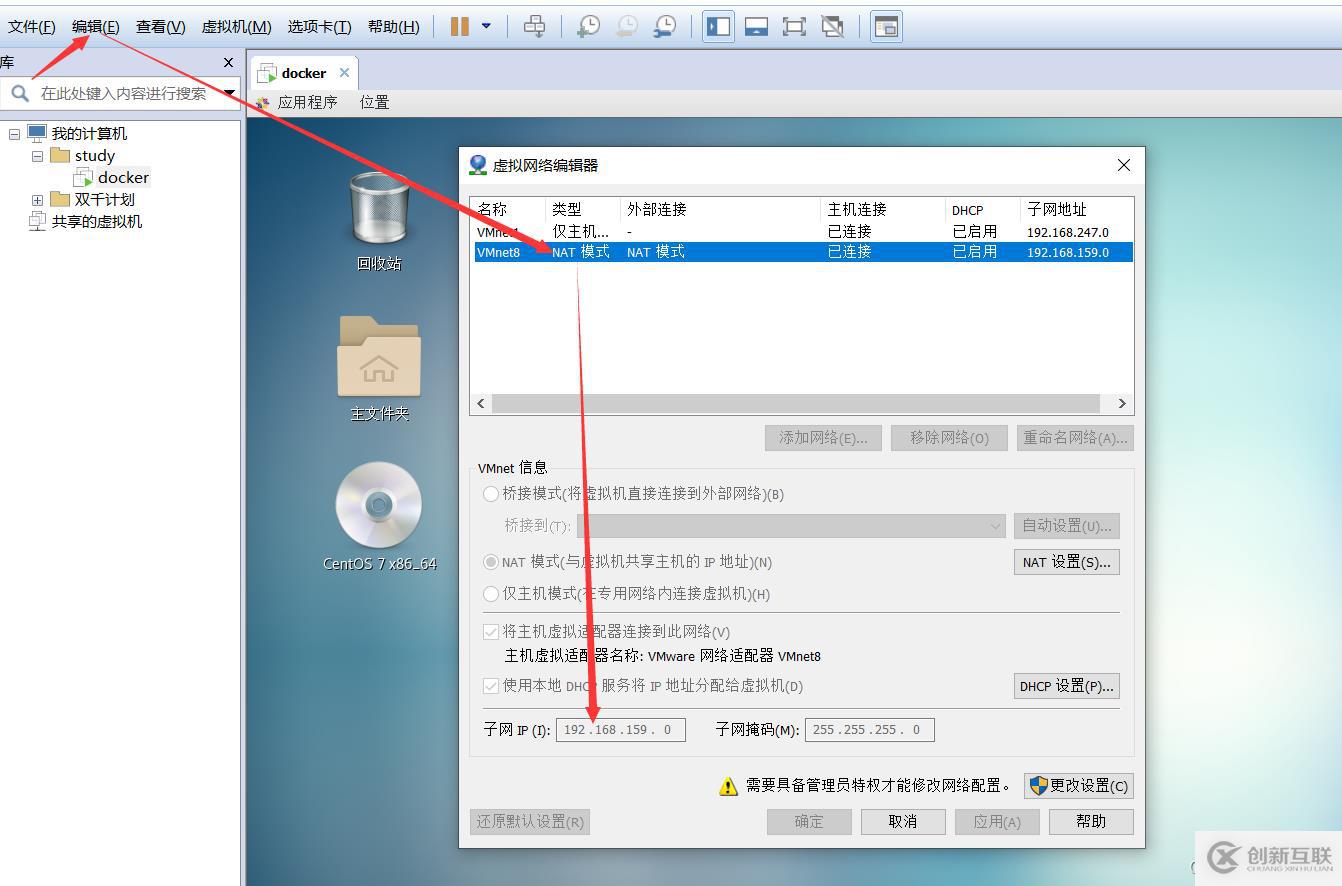
Task: Click the 帮助 button in dialog
Action: [x=1092, y=822]
